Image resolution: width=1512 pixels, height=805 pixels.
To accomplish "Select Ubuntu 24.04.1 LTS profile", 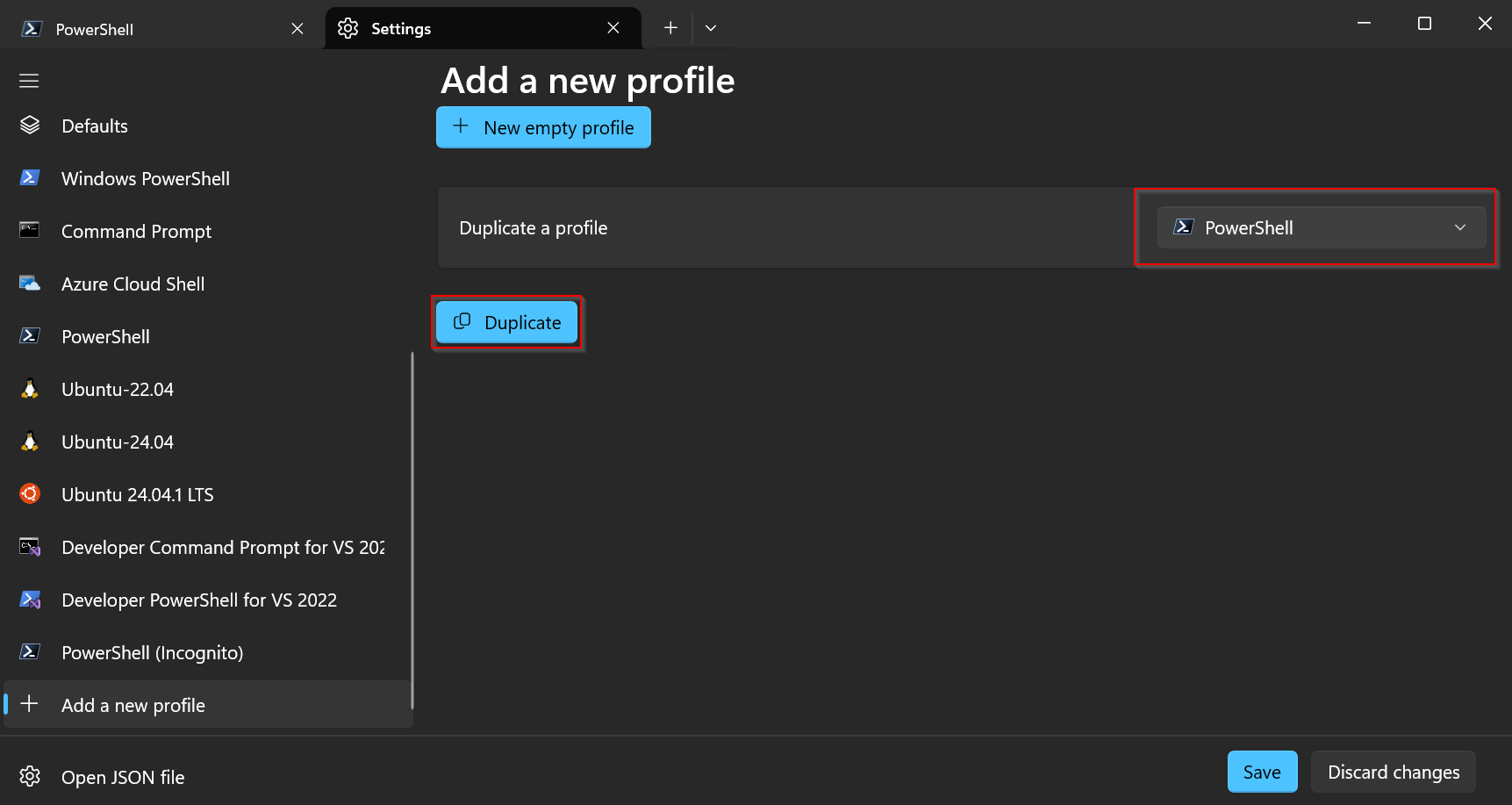I will (x=208, y=494).
